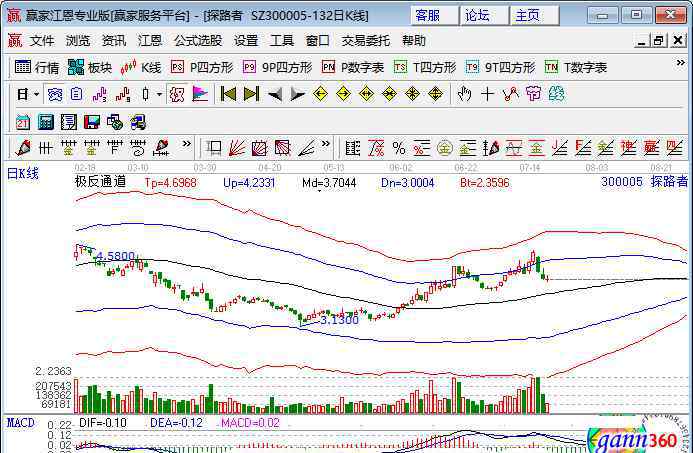Image resolution: width=693 pixels, height=453 pixels.
Task: Expand the angle tools overflow chevron
Action: pyautogui.click(x=326, y=144)
